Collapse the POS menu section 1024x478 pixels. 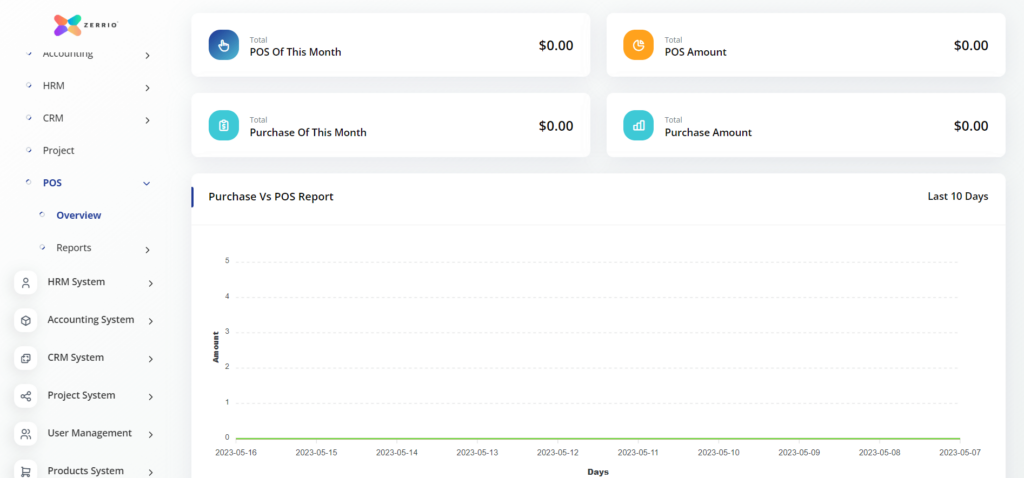click(147, 184)
